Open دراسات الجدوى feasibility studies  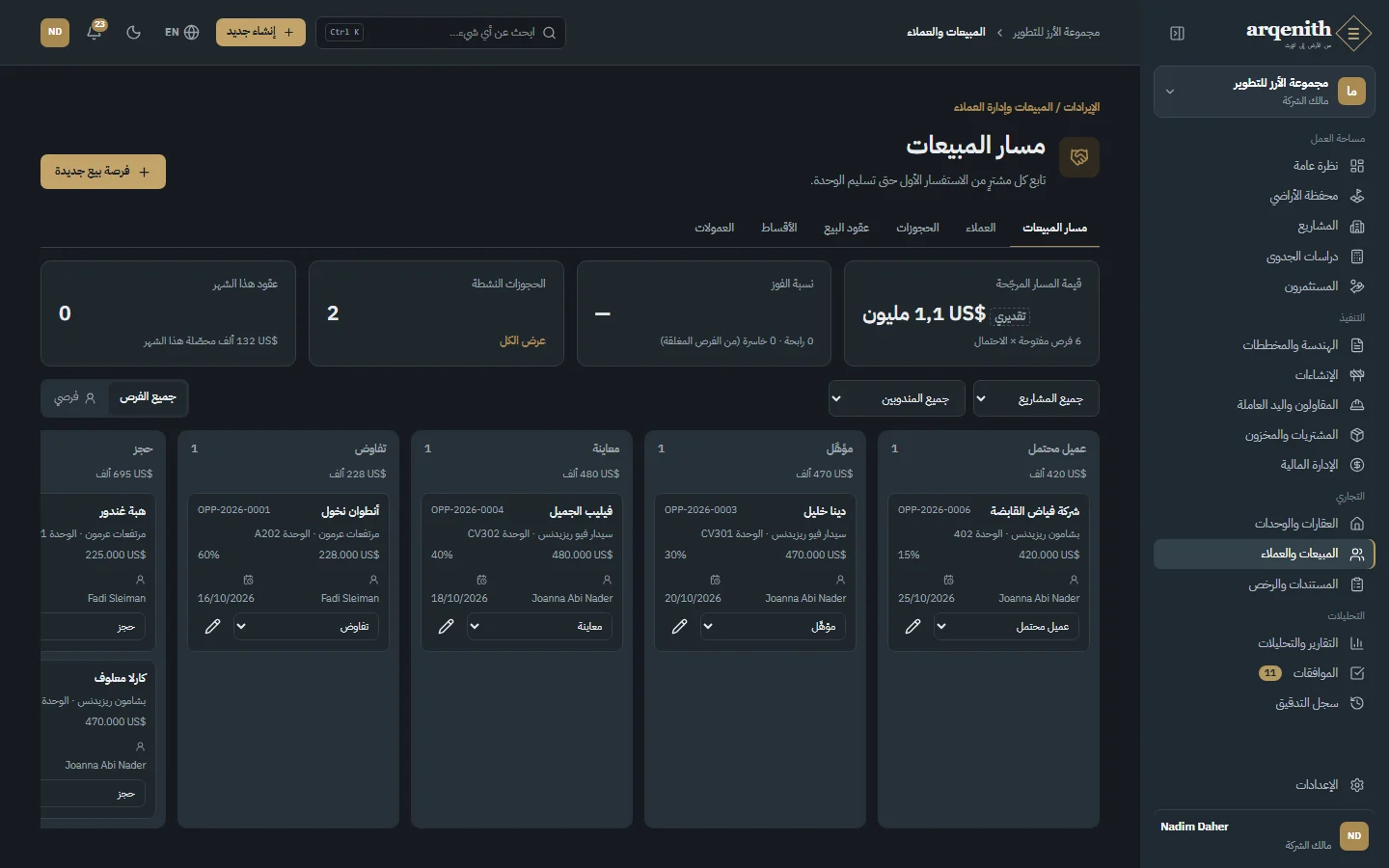(1264, 257)
